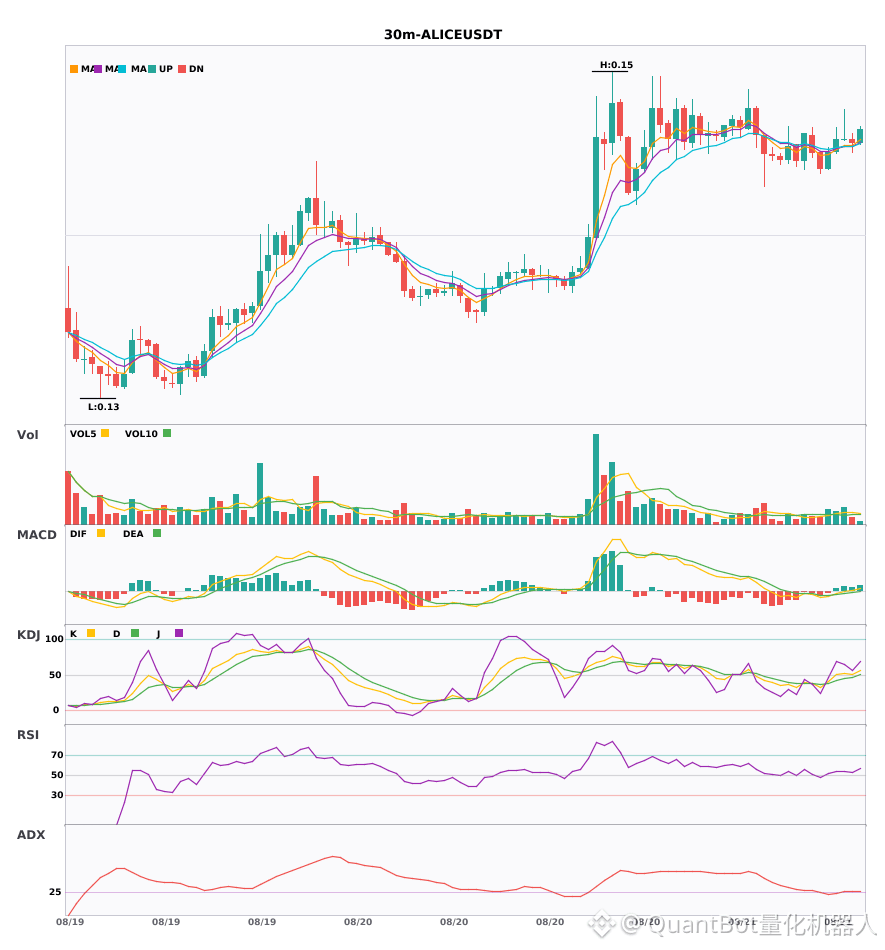Viewport: 885px width, 950px height.
Task: Click the yellow DIF legend swatch
Action: tap(101, 533)
